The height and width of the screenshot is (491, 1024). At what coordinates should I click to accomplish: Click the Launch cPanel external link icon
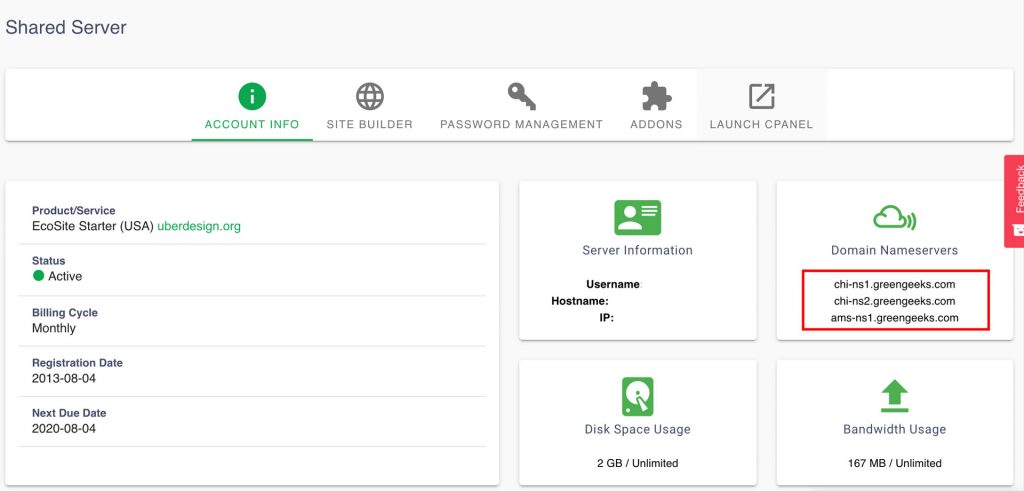tap(761, 96)
